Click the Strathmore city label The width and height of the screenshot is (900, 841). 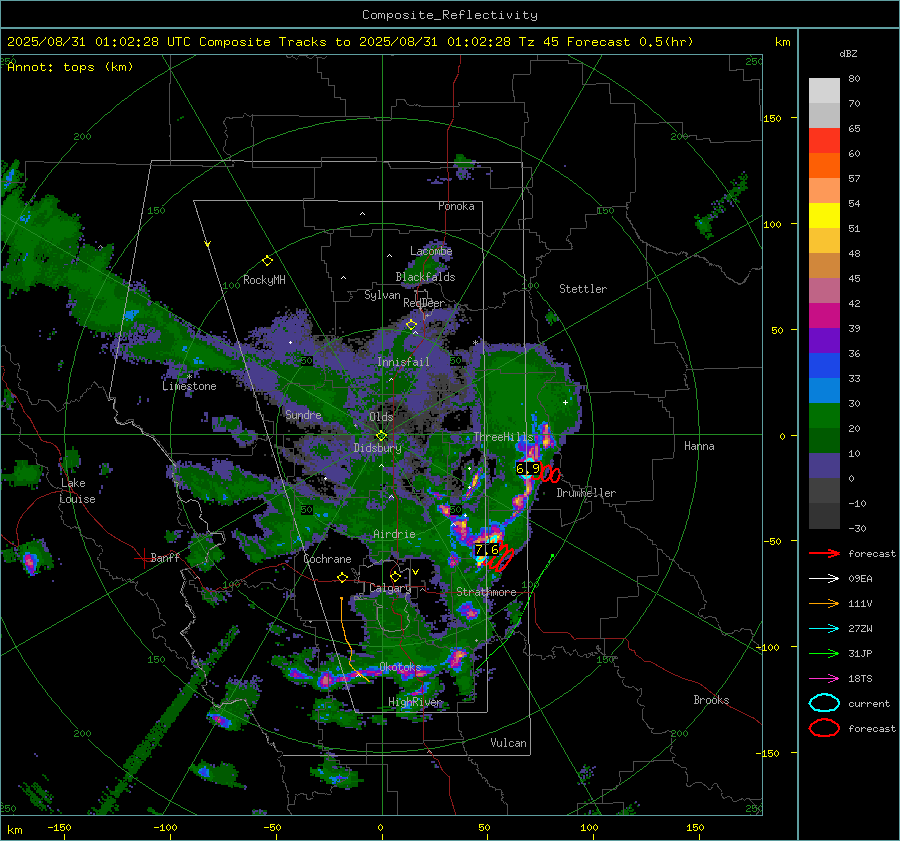pos(487,592)
